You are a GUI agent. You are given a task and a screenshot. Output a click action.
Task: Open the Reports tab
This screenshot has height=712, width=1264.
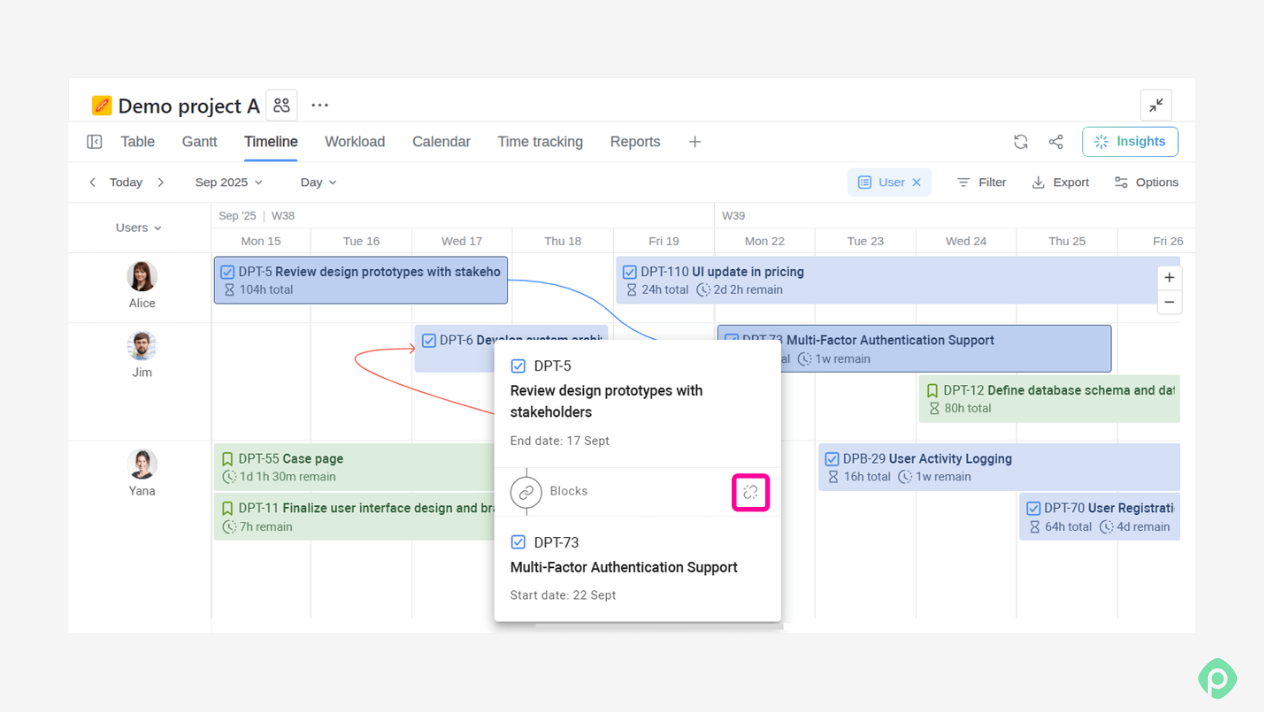pos(635,142)
